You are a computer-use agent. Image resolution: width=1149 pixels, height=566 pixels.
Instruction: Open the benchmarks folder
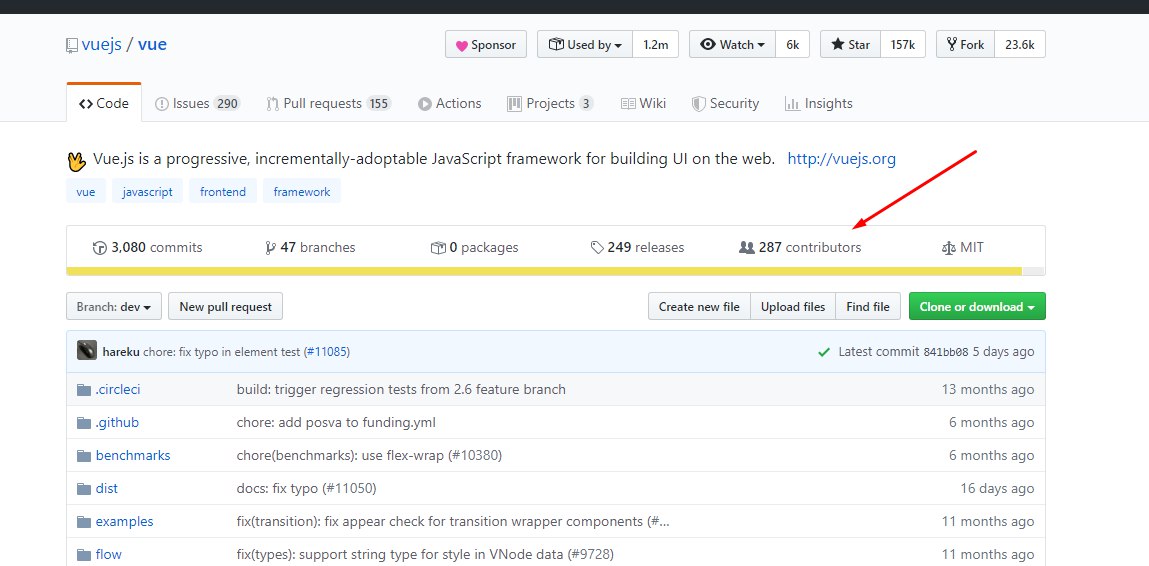tap(133, 455)
